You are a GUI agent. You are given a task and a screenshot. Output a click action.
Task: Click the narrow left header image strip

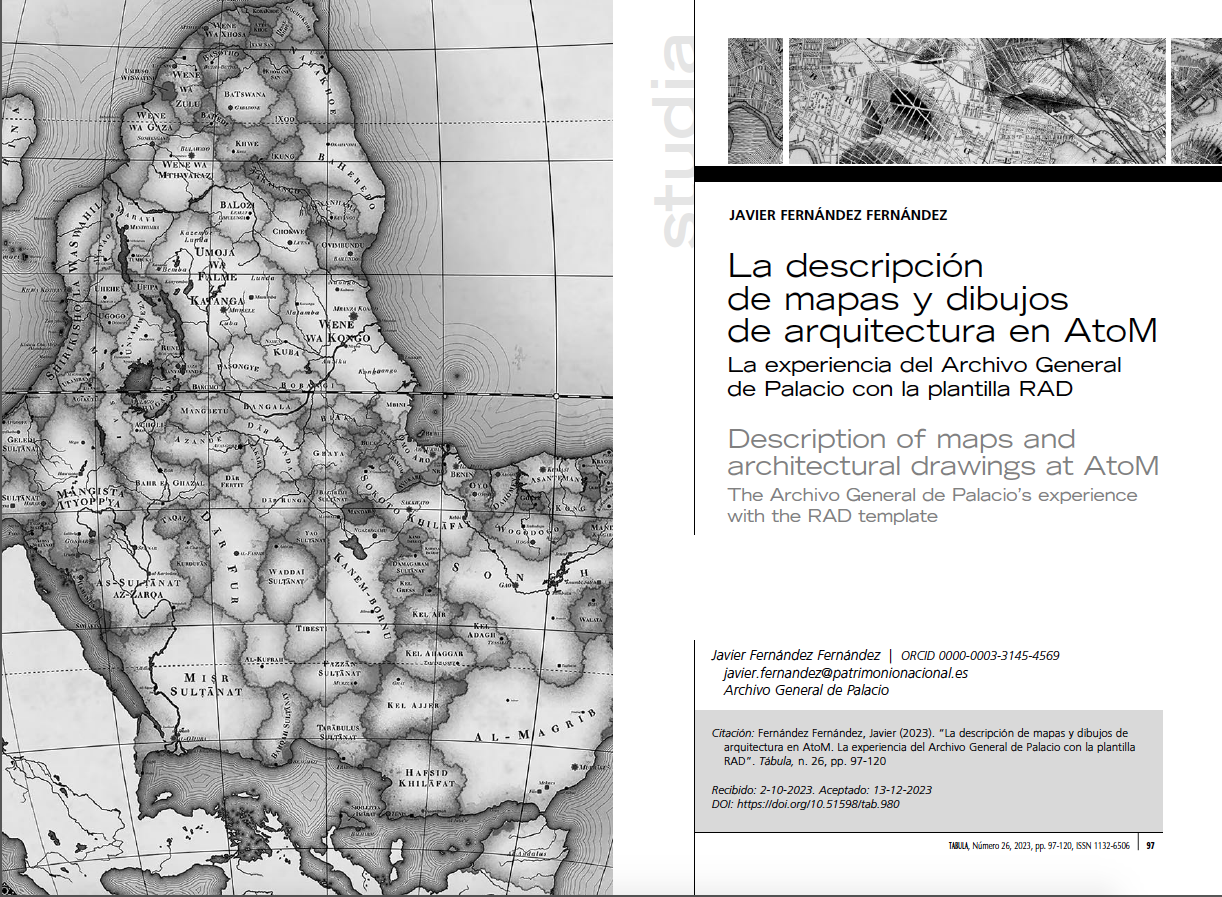click(755, 101)
